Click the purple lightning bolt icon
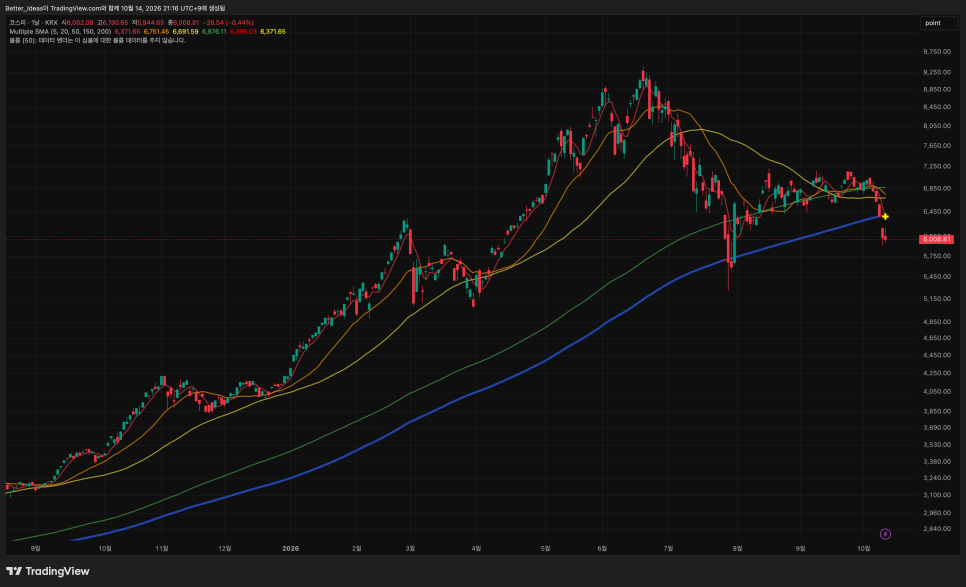Screen dimensions: 966x587 [885, 534]
